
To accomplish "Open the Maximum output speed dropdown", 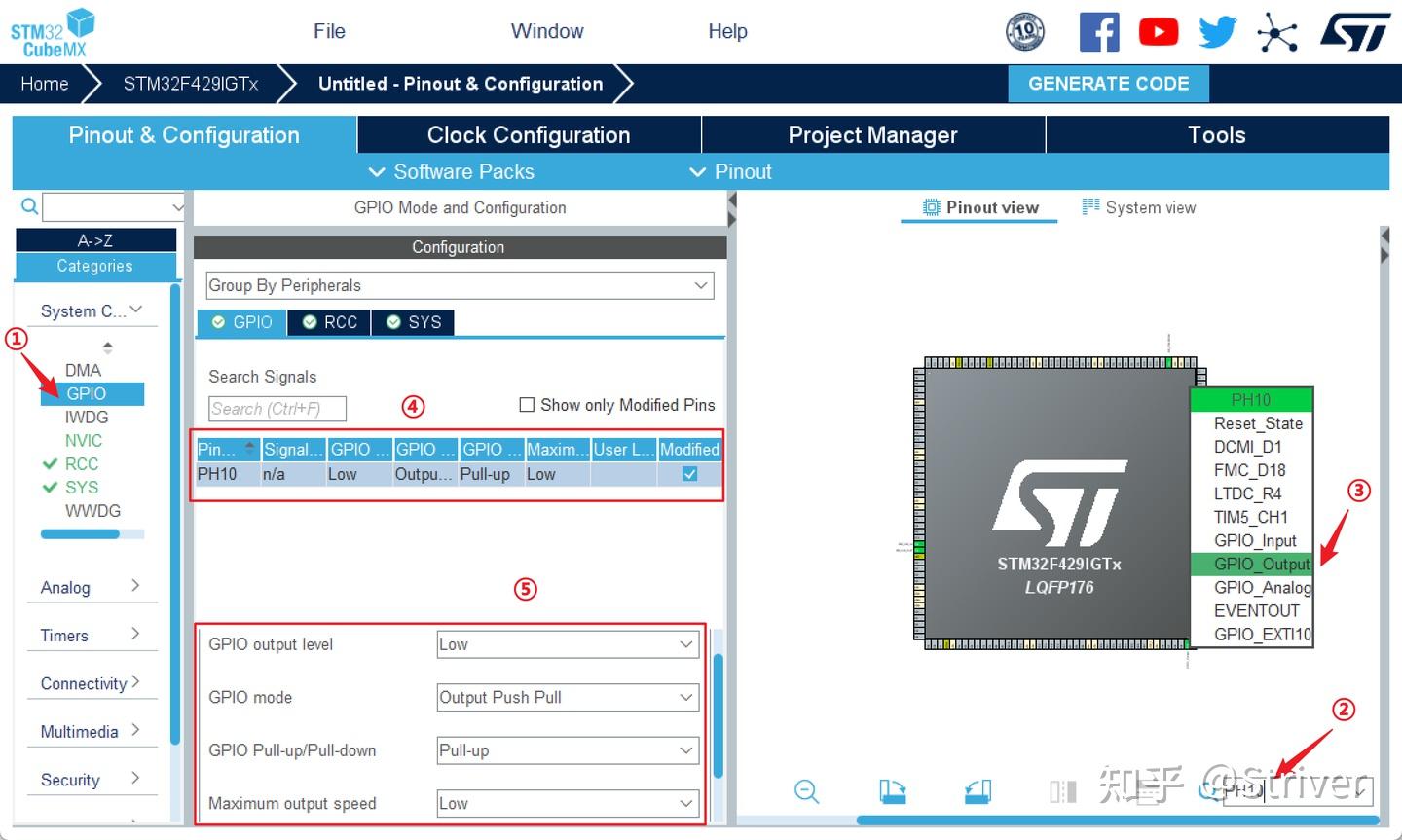I will pyautogui.click(x=568, y=803).
